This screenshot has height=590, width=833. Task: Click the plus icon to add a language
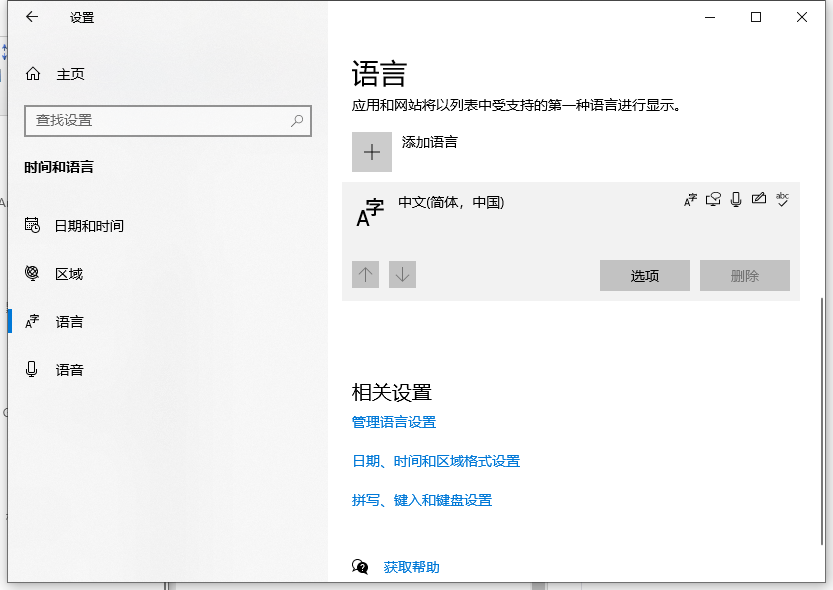[x=371, y=151]
